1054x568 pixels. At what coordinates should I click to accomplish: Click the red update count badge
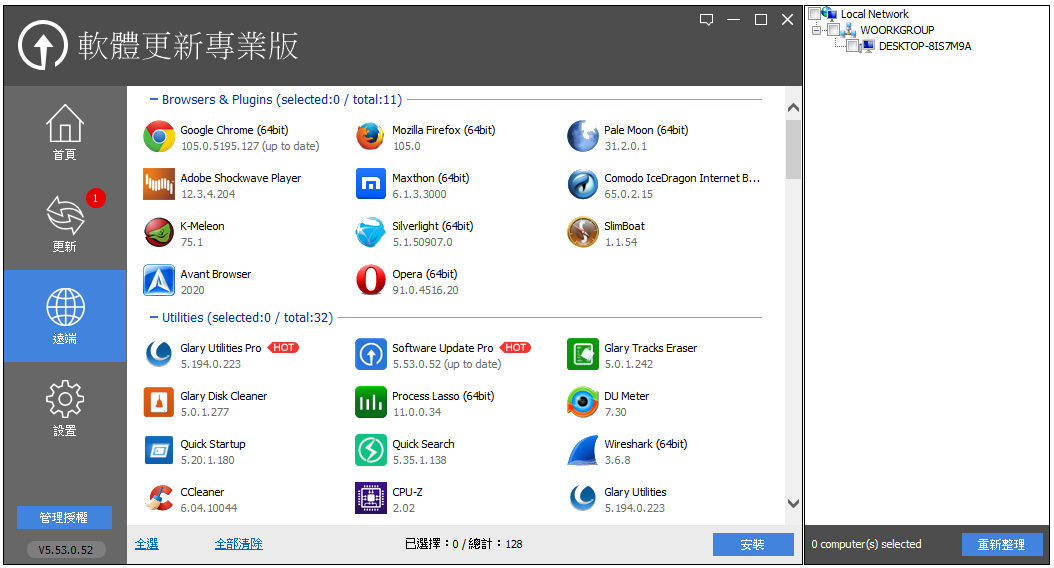95,198
